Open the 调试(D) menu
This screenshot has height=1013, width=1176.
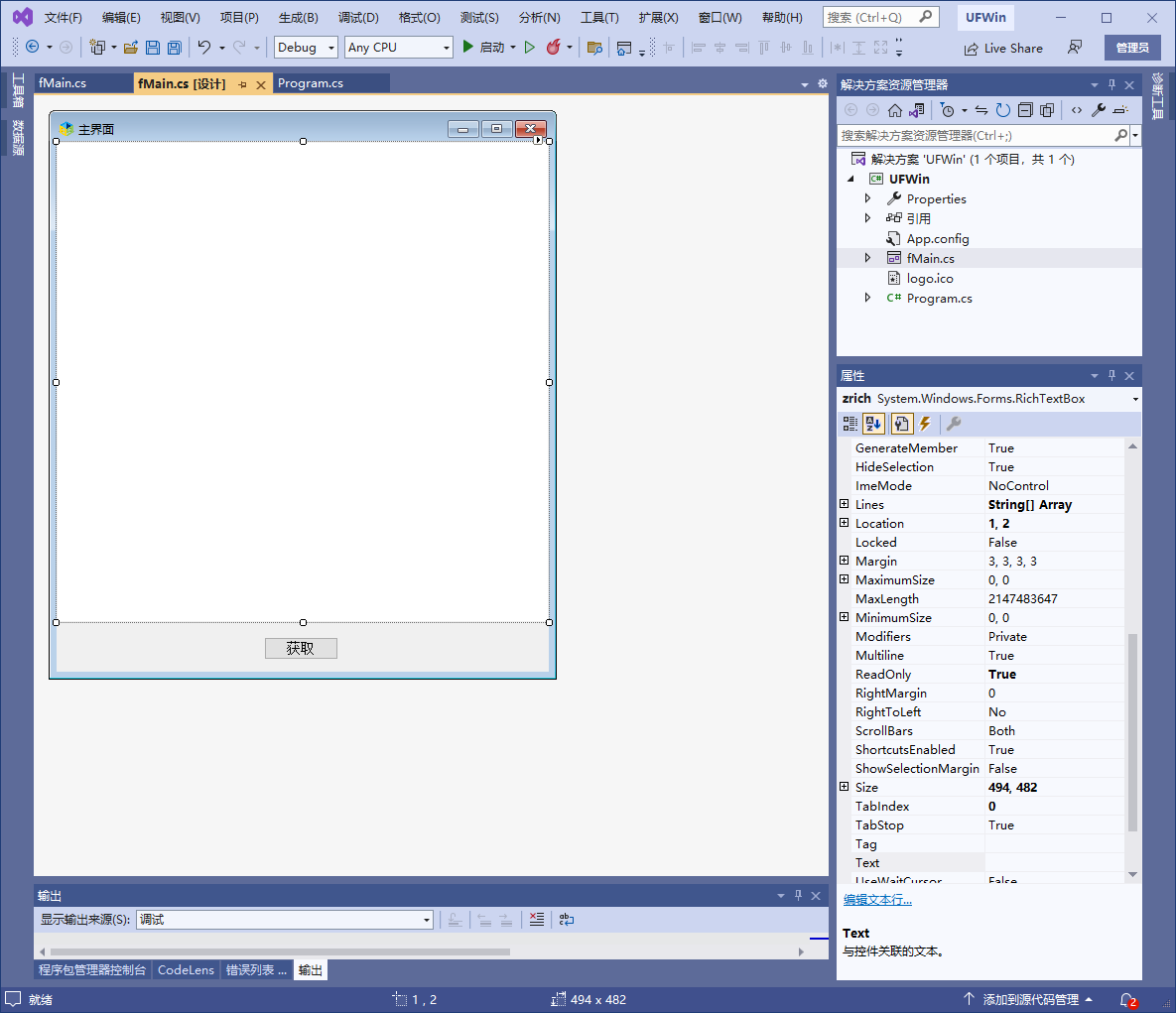coord(357,17)
